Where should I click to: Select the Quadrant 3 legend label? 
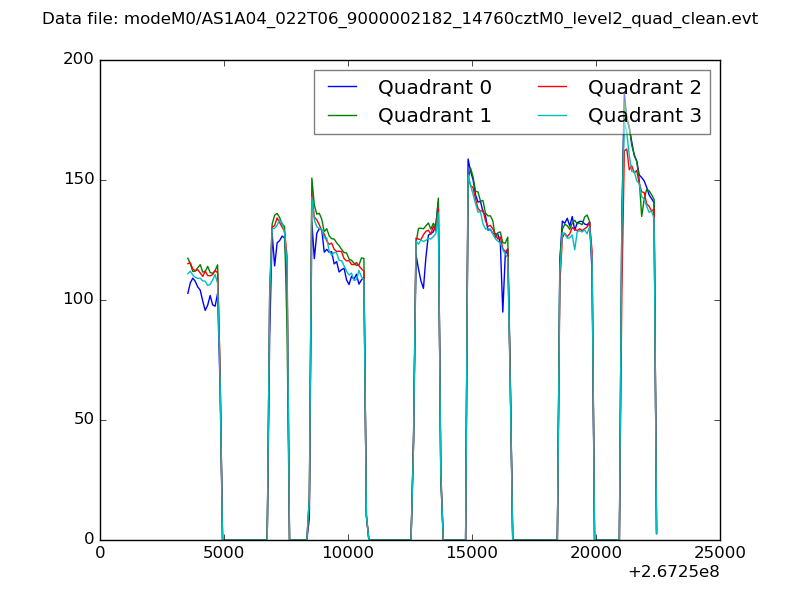pos(644,116)
